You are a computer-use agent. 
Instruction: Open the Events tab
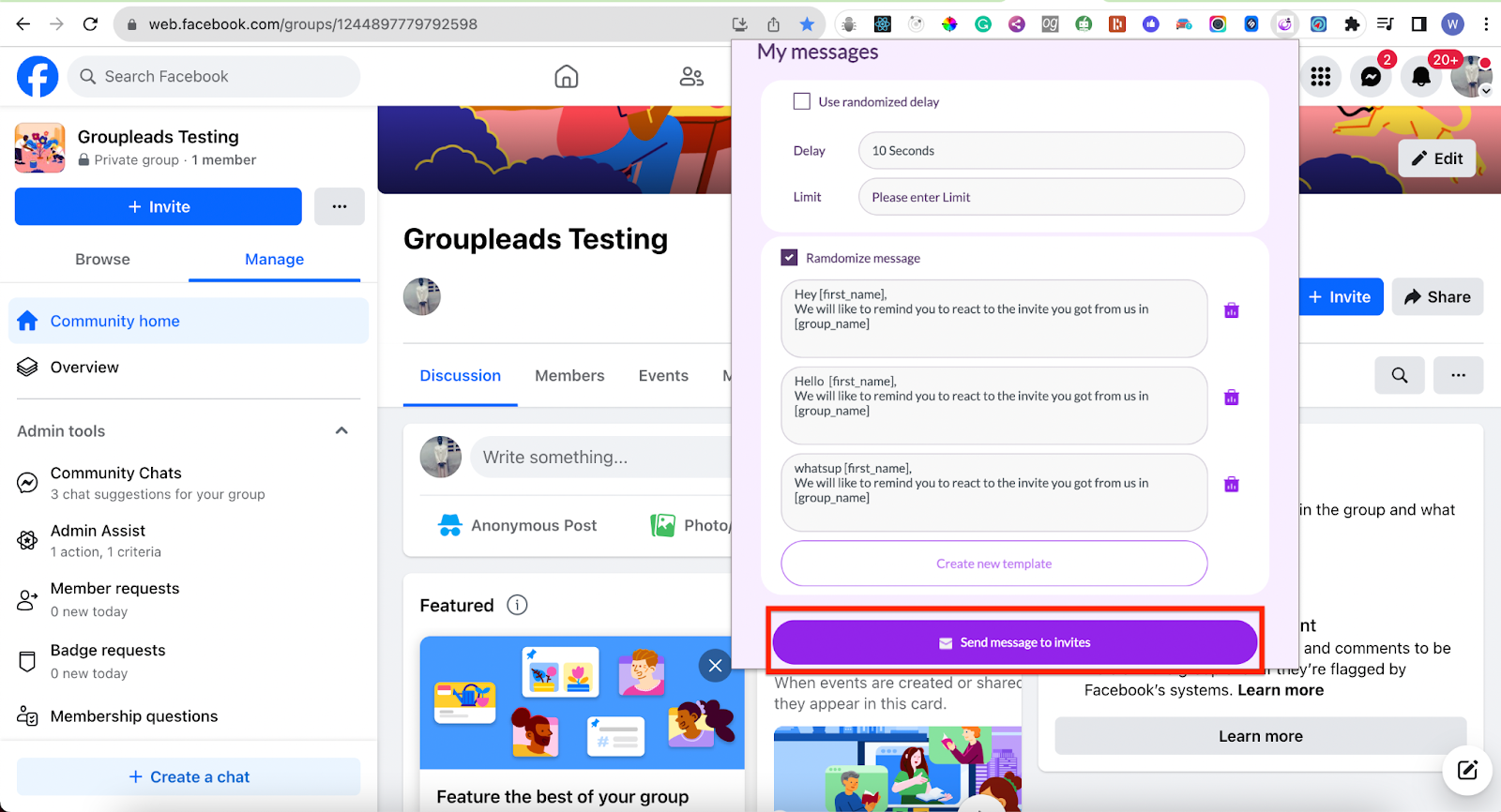tap(663, 375)
